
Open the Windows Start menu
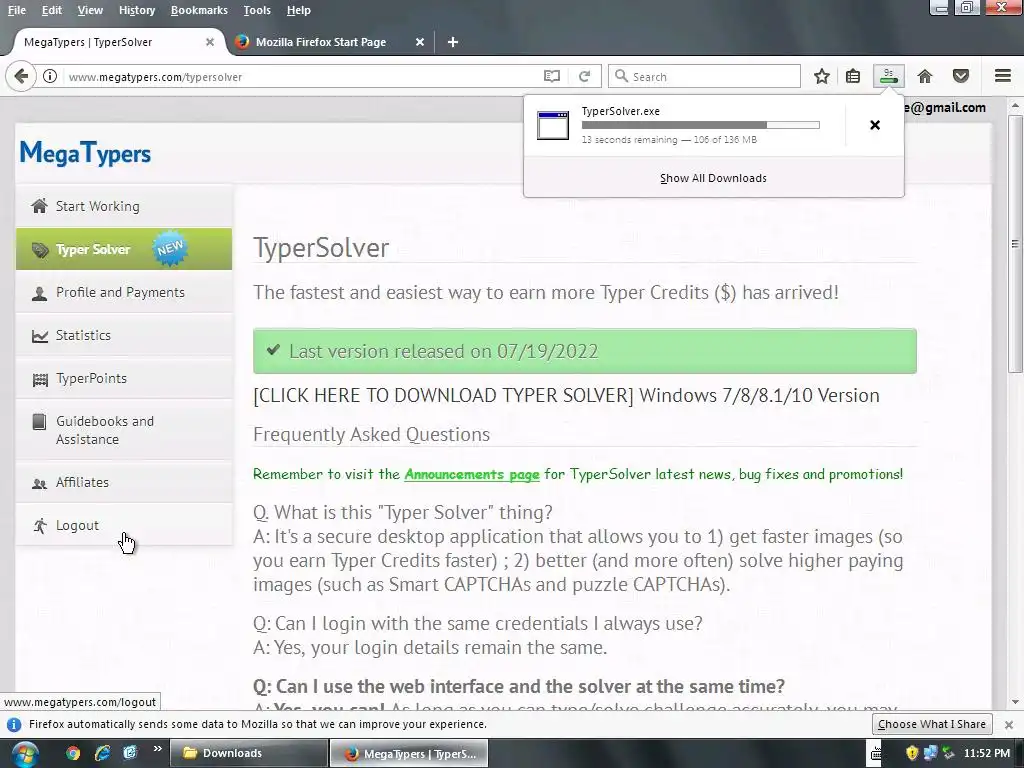(24, 754)
